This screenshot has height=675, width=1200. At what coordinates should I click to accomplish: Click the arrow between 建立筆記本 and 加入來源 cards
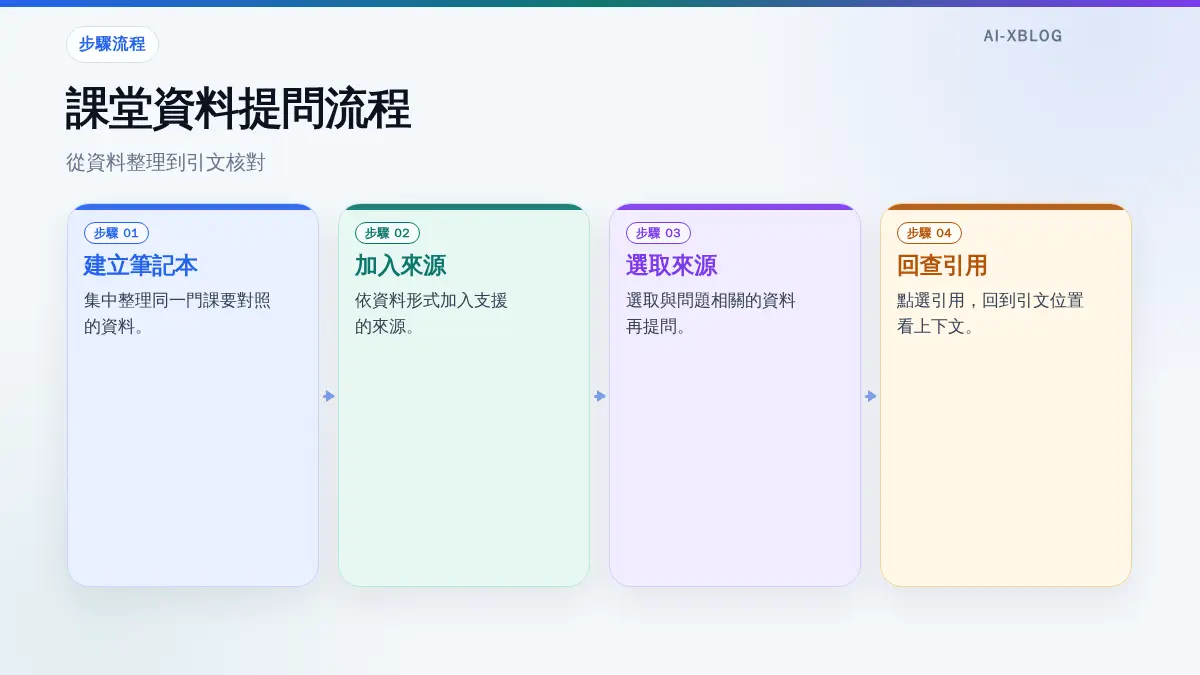click(329, 396)
